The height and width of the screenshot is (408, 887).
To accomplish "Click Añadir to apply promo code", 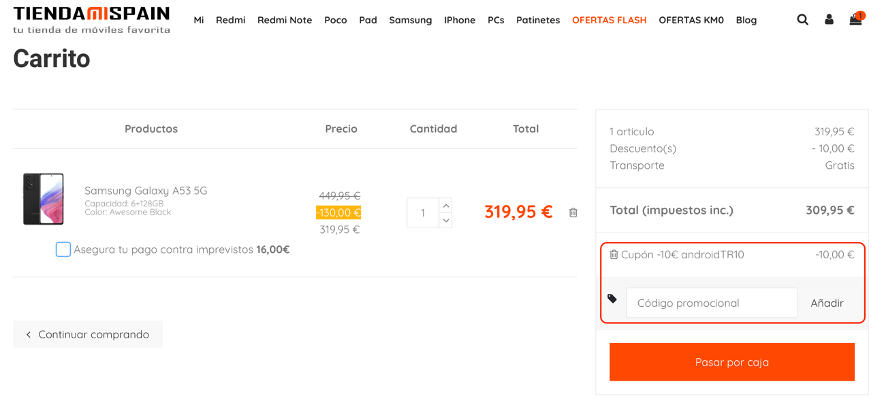I will click(827, 303).
